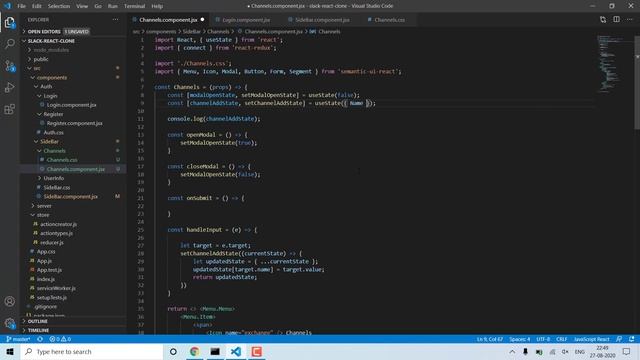
Task: Click the Windows taskbar search box
Action: [92, 351]
